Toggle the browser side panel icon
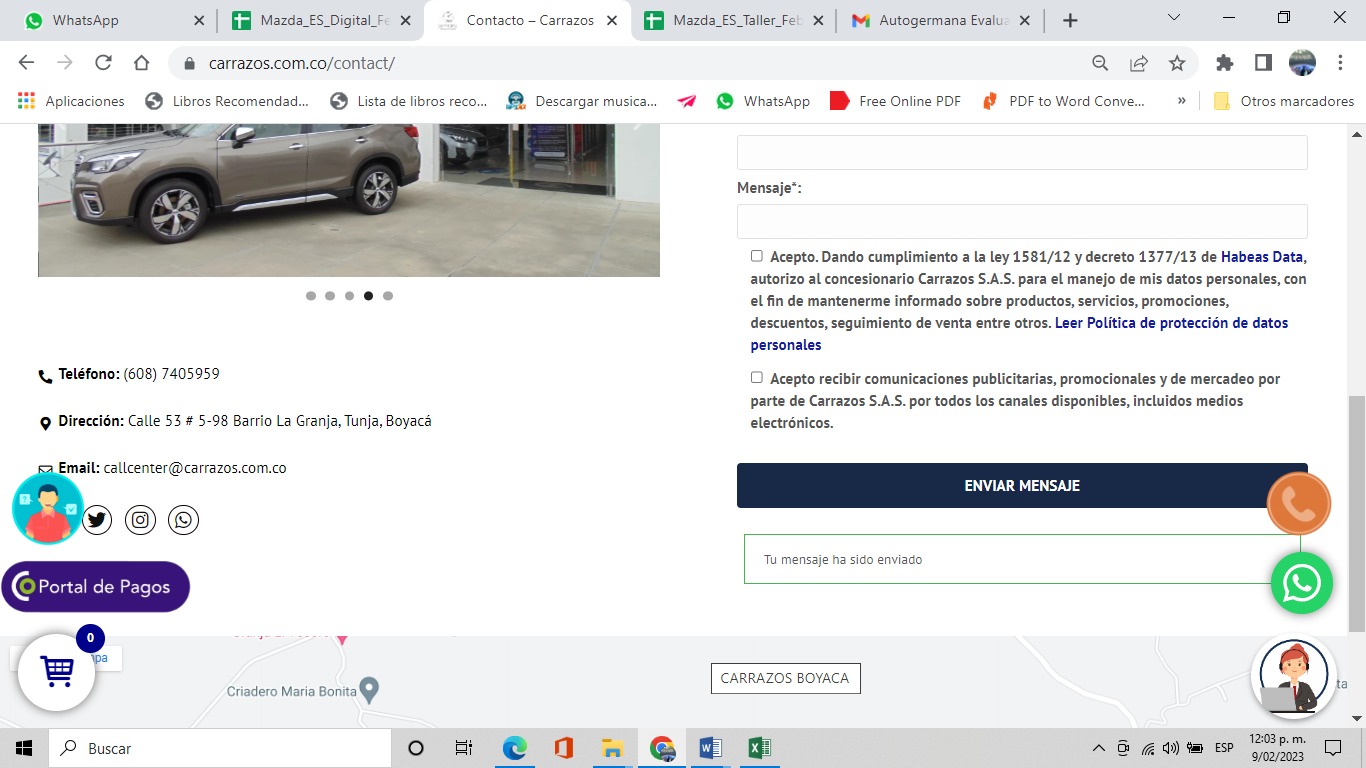 (1263, 63)
